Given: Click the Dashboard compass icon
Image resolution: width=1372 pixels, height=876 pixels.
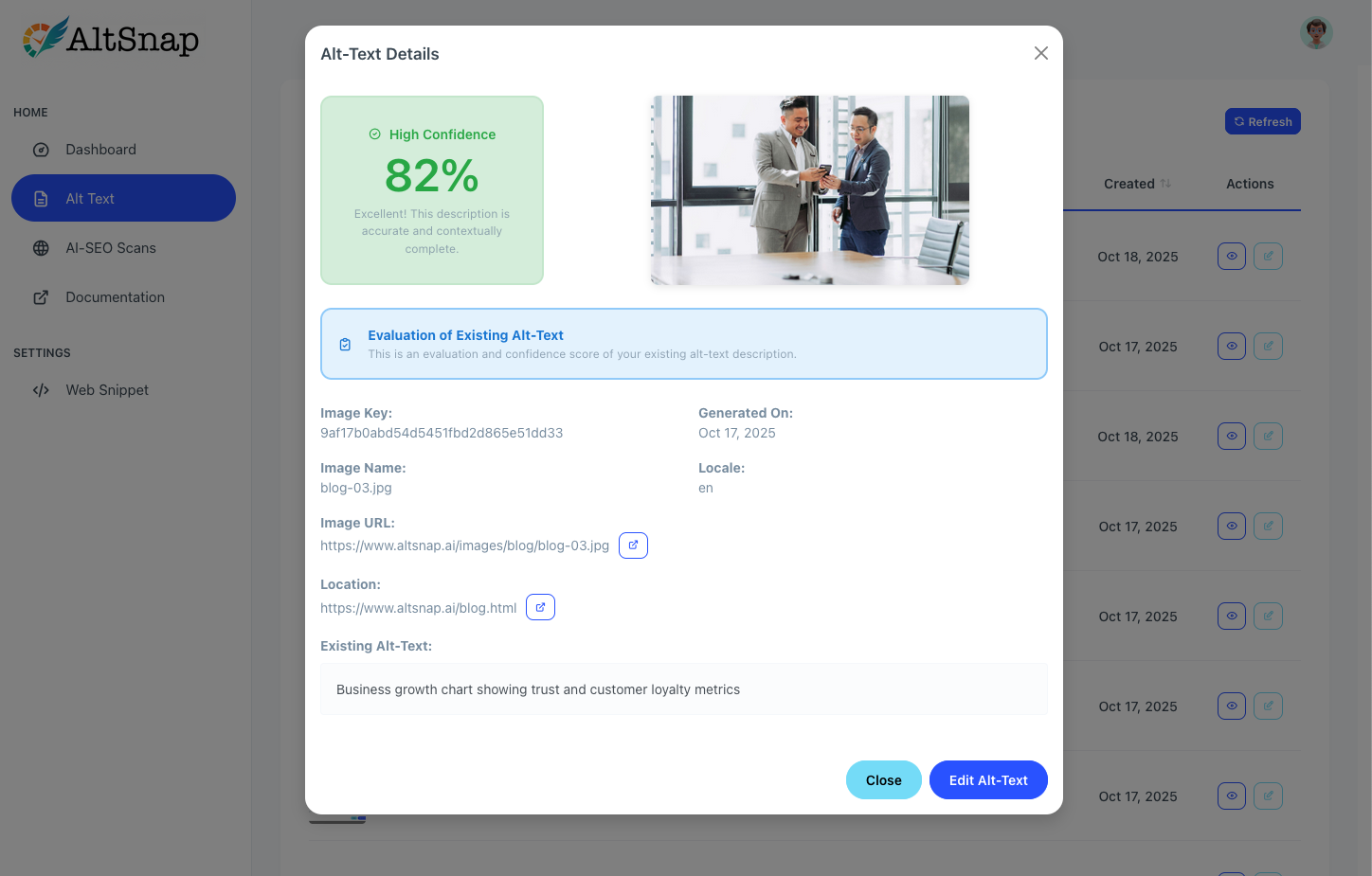Looking at the screenshot, I should (x=40, y=150).
